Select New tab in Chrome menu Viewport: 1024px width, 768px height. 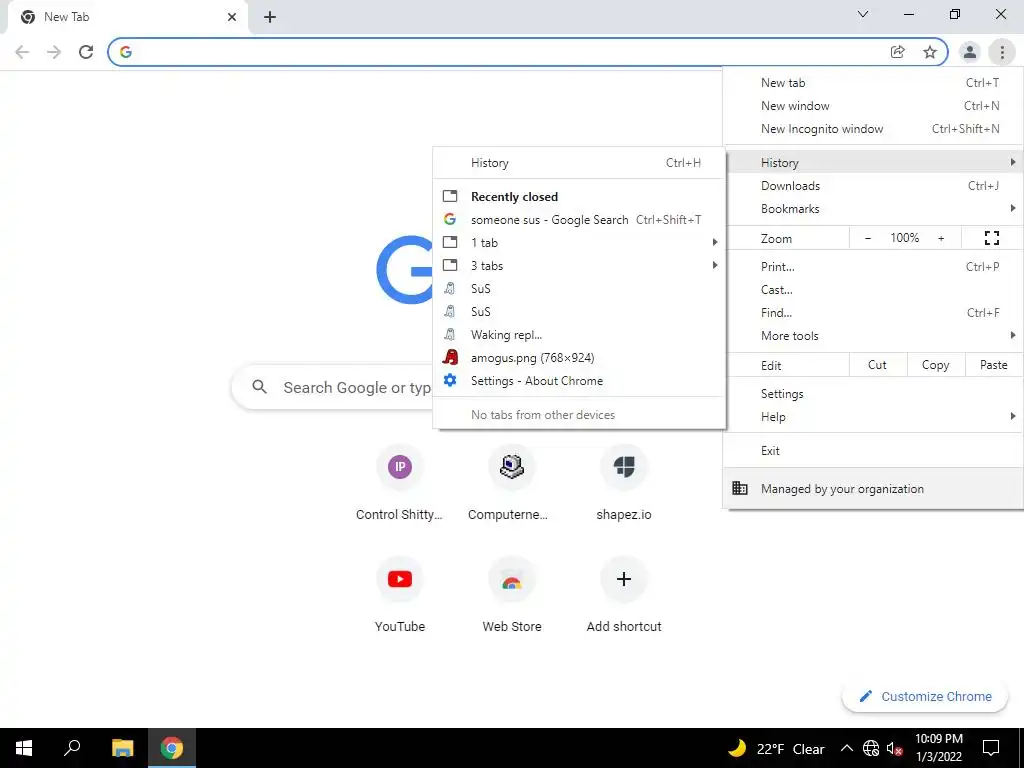pyautogui.click(x=873, y=83)
